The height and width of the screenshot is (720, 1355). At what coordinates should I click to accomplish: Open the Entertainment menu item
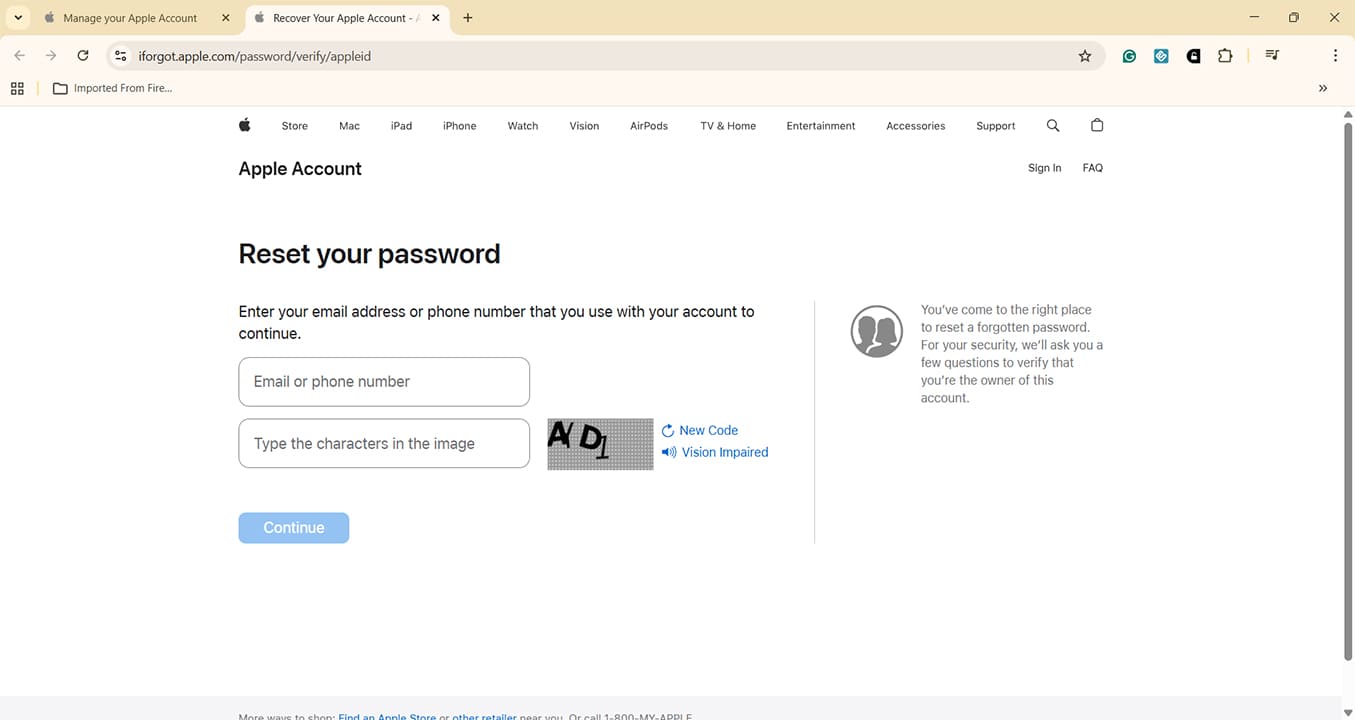click(821, 126)
